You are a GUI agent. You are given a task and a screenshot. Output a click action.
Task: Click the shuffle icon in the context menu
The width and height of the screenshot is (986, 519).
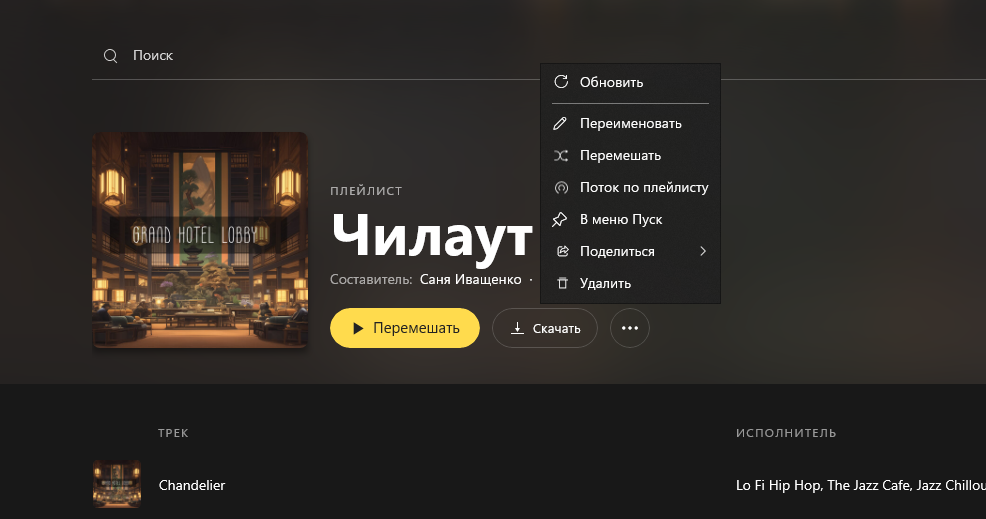coord(561,155)
